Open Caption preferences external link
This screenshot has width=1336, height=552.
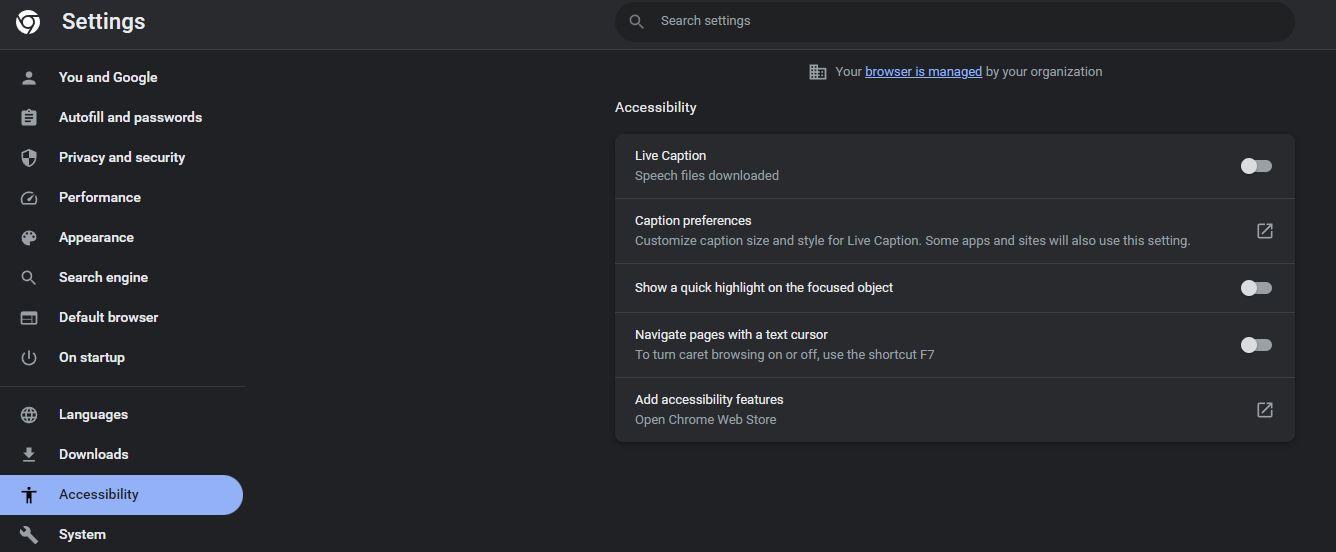pos(1265,231)
